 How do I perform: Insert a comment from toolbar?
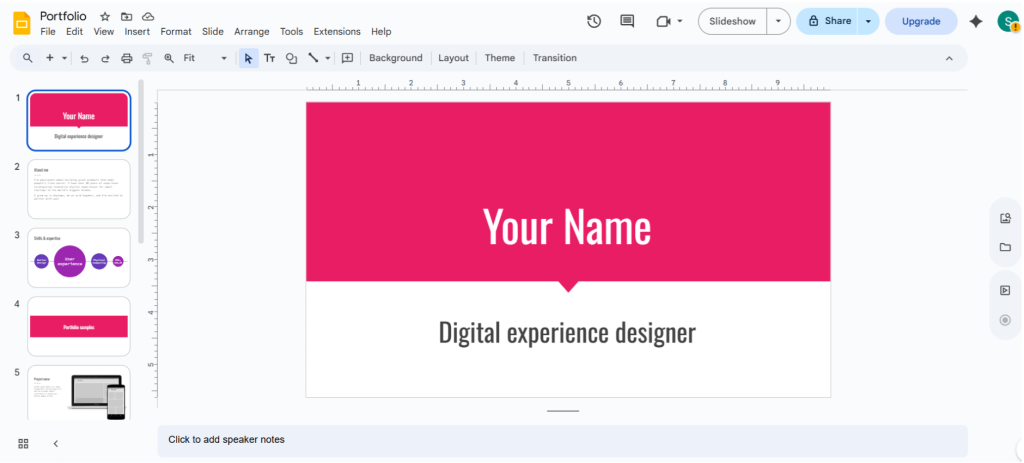coord(347,58)
